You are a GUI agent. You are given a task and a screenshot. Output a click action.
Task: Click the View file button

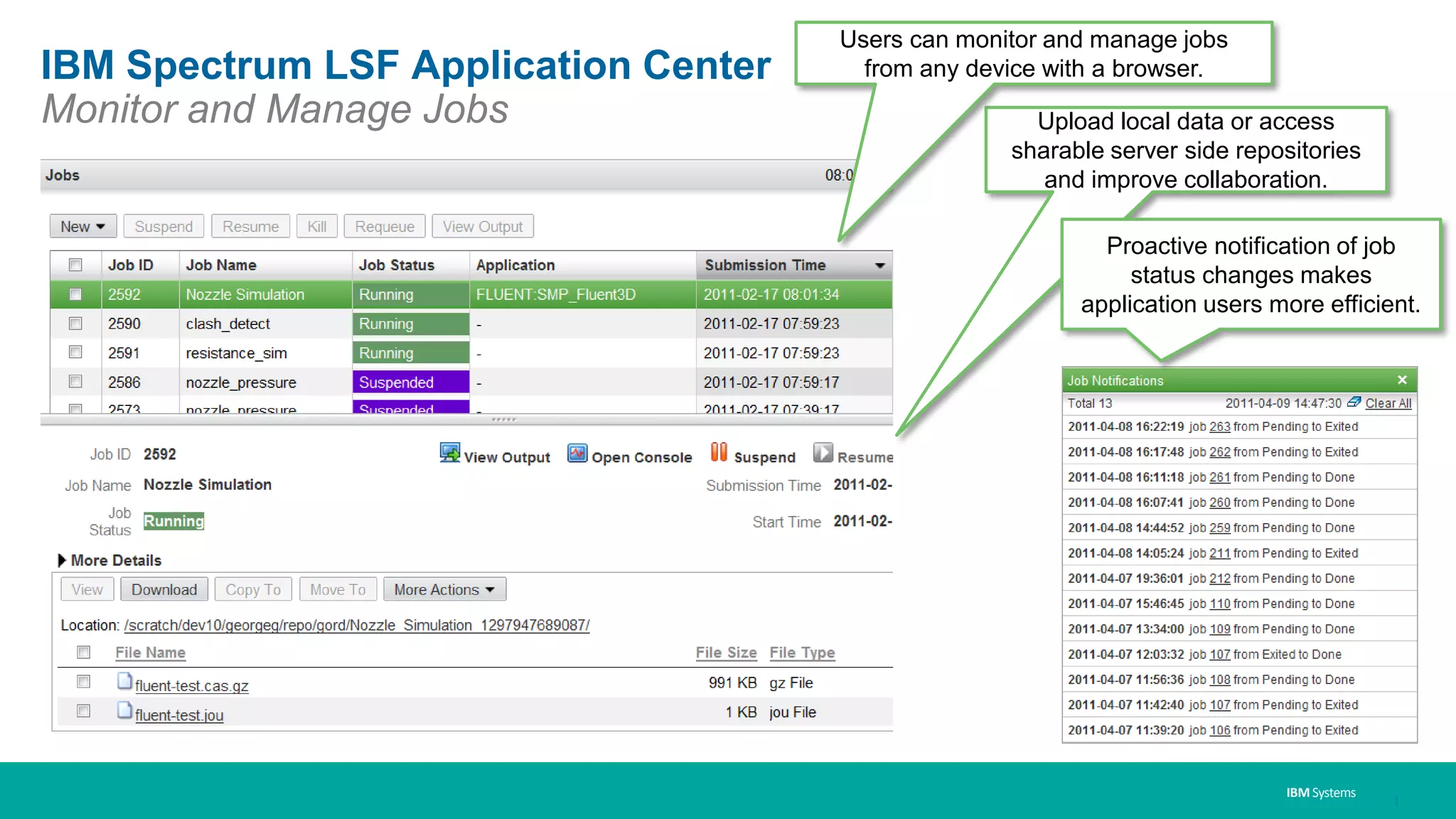coord(87,589)
